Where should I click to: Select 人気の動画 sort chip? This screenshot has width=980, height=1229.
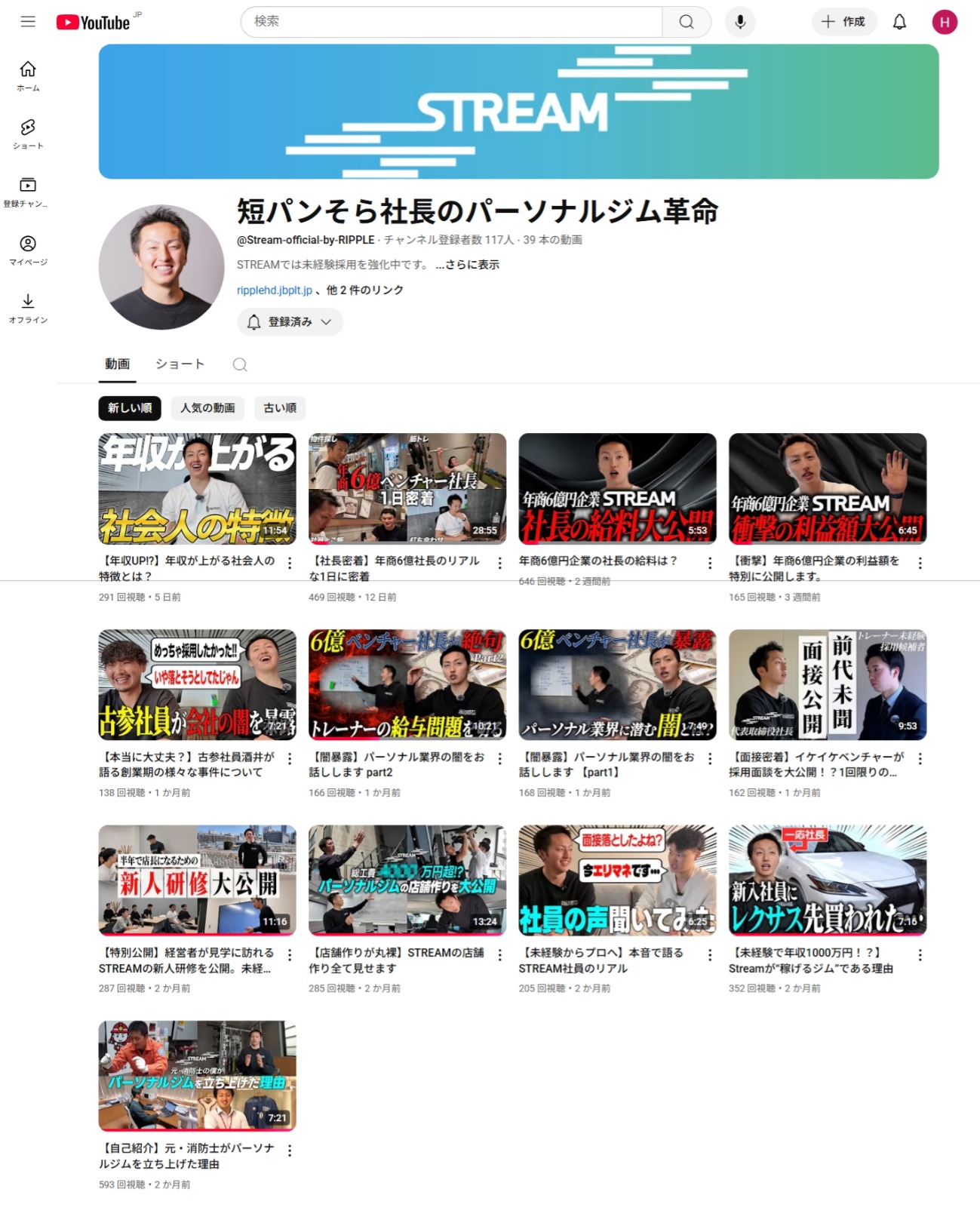pos(207,408)
